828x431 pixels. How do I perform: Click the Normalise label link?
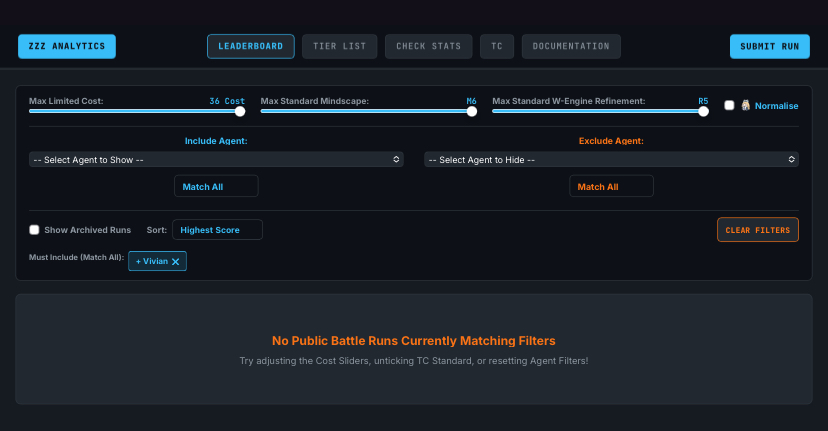tap(776, 106)
